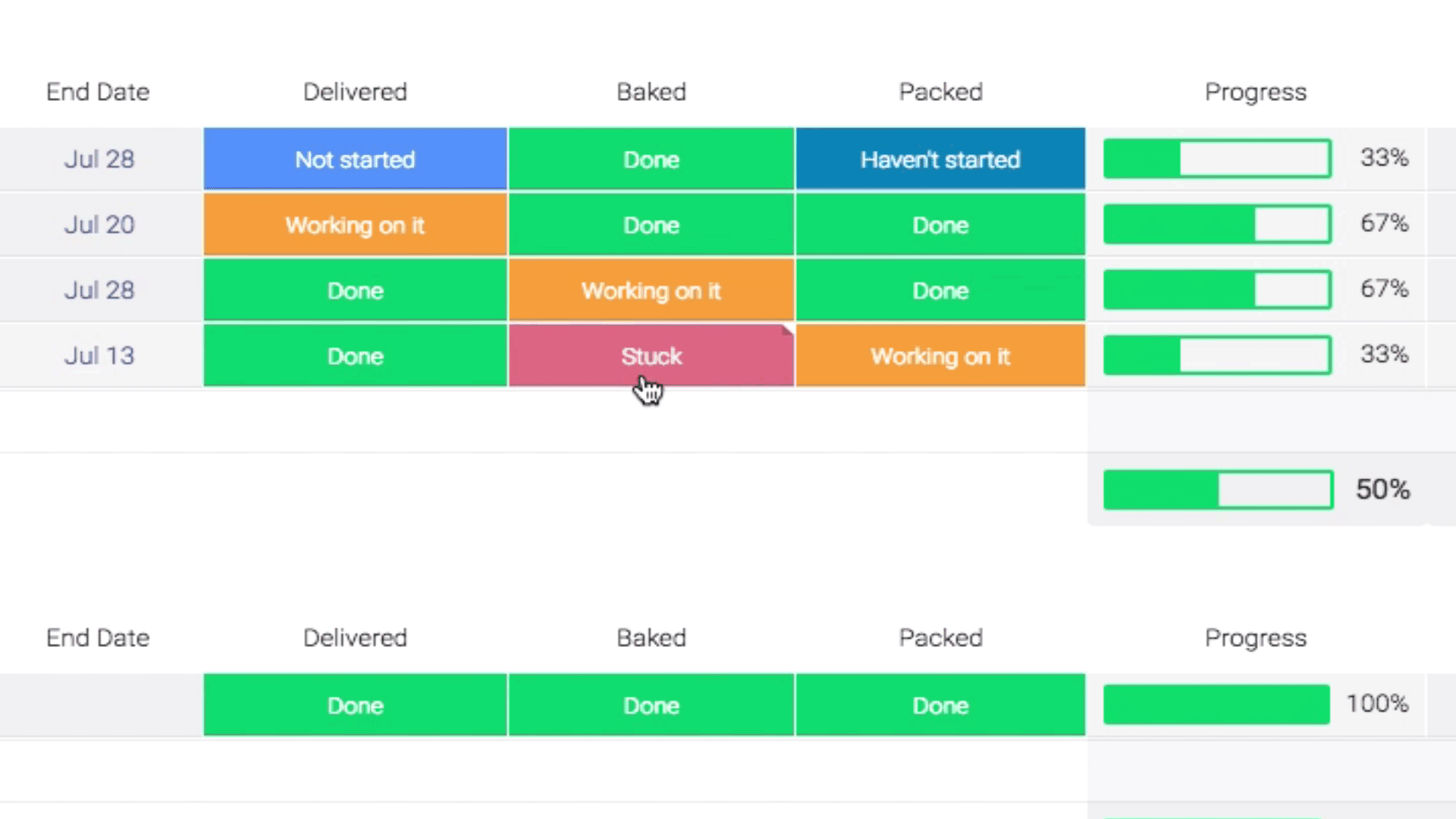
Task: Click Working on it in Baked column
Action: (651, 290)
